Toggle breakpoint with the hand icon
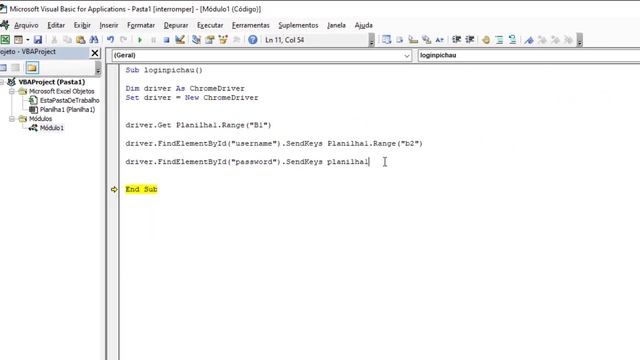The image size is (640, 360). 486,40
